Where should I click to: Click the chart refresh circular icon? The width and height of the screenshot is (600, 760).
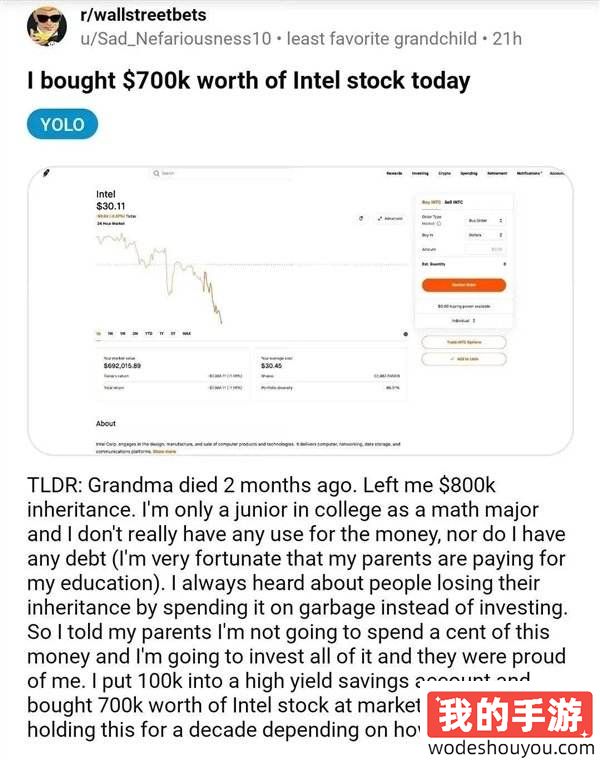pyautogui.click(x=361, y=219)
